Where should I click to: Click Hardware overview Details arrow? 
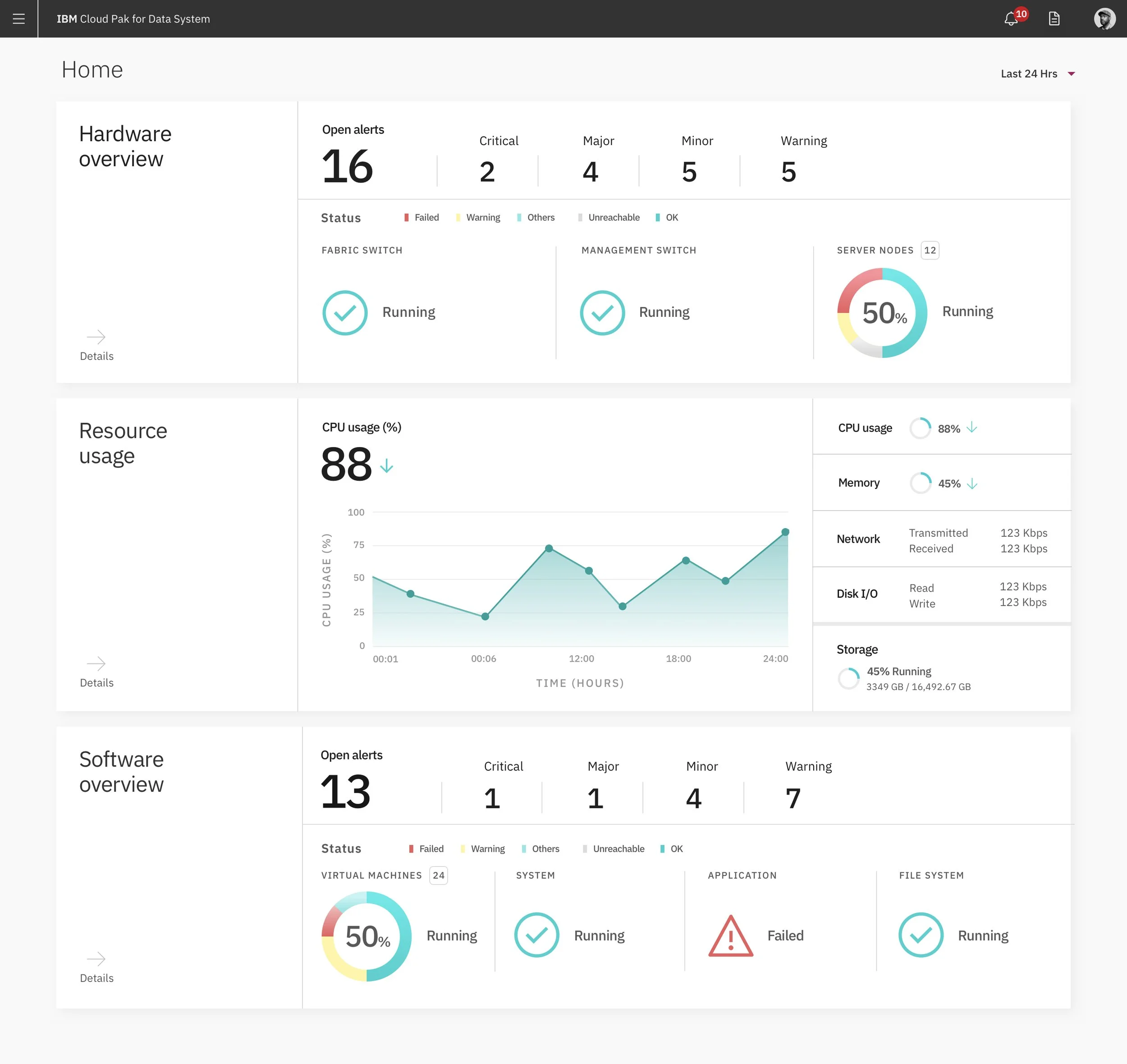coord(96,337)
